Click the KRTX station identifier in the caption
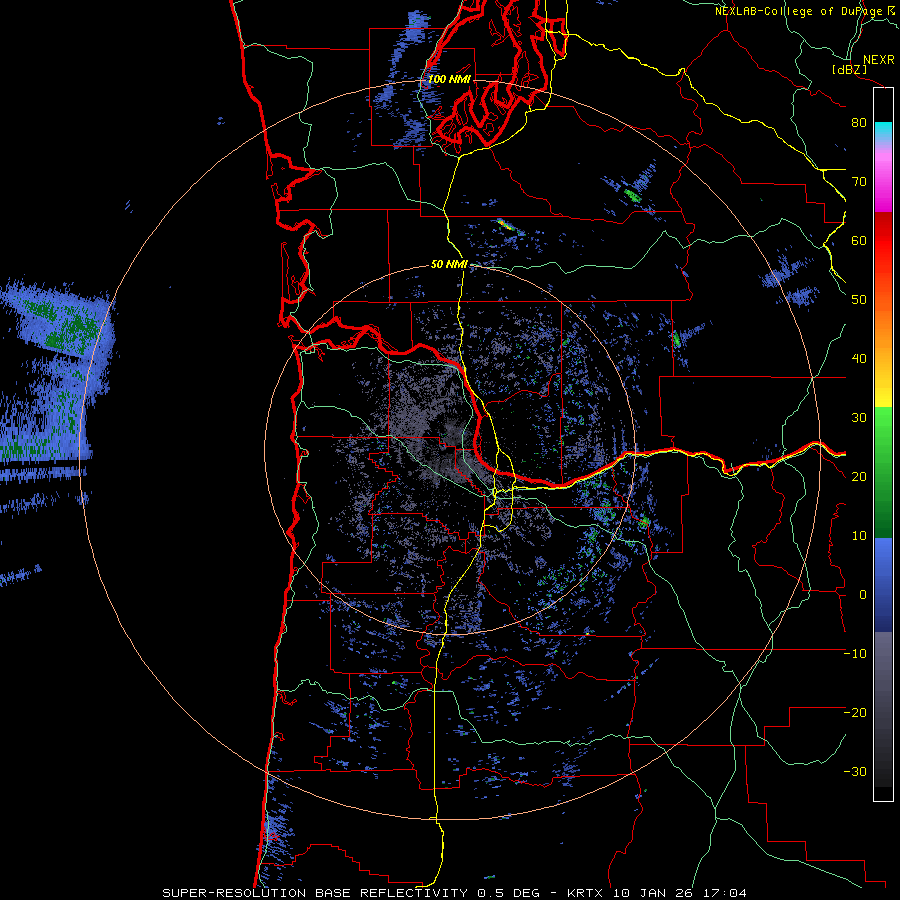Image resolution: width=900 pixels, height=900 pixels. tap(586, 893)
